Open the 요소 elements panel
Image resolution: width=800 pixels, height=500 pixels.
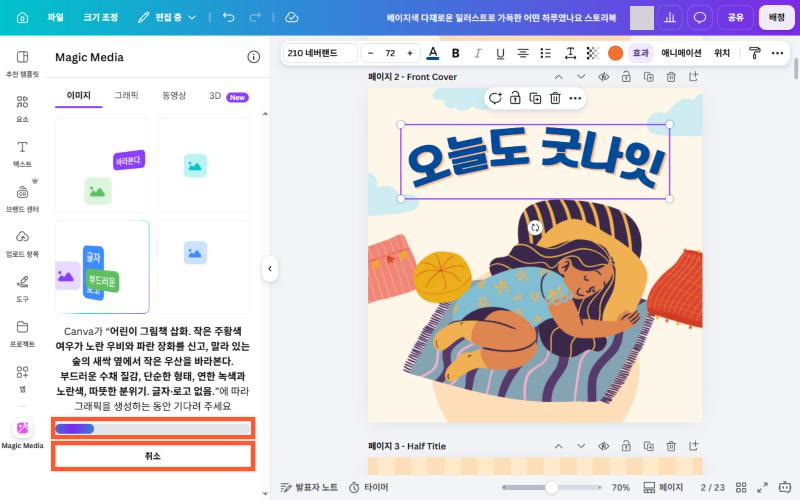22,109
